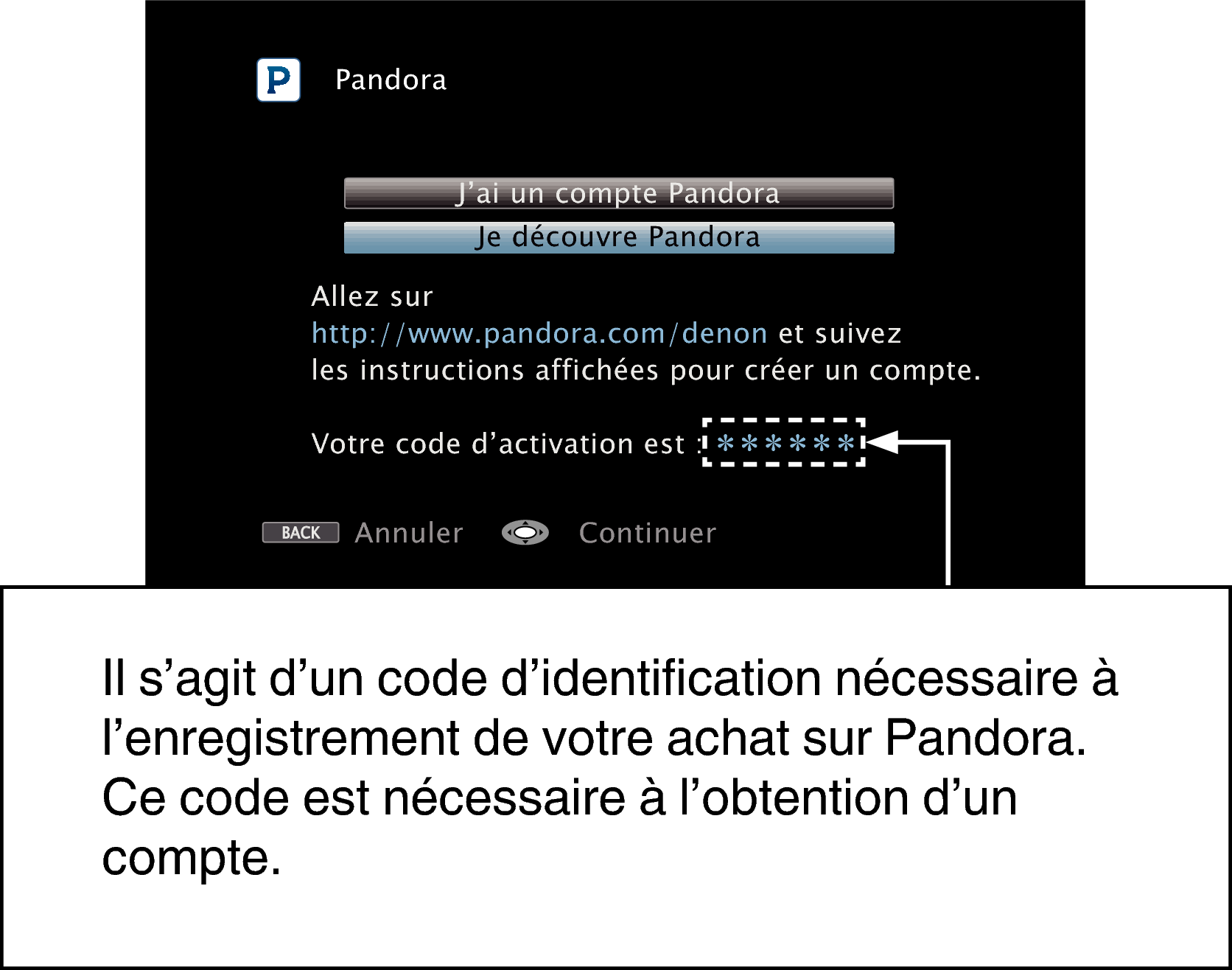This screenshot has height=970, width=1232.
Task: Click the Annuler label
Action: [x=409, y=533]
